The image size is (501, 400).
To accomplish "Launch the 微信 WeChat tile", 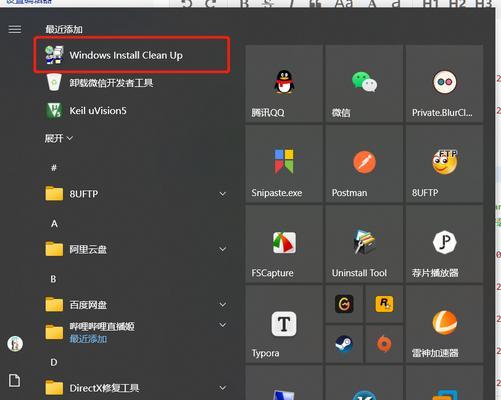I will point(364,84).
